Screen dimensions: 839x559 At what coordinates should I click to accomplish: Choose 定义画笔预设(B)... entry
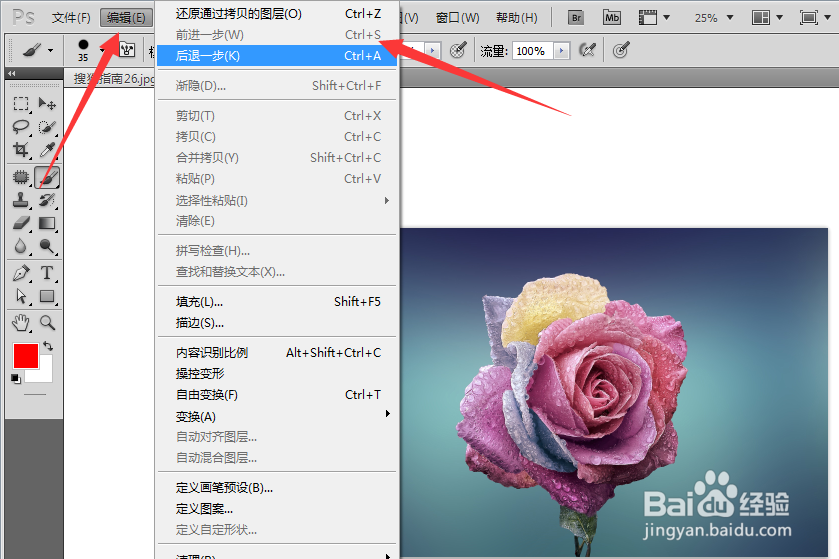(x=277, y=488)
